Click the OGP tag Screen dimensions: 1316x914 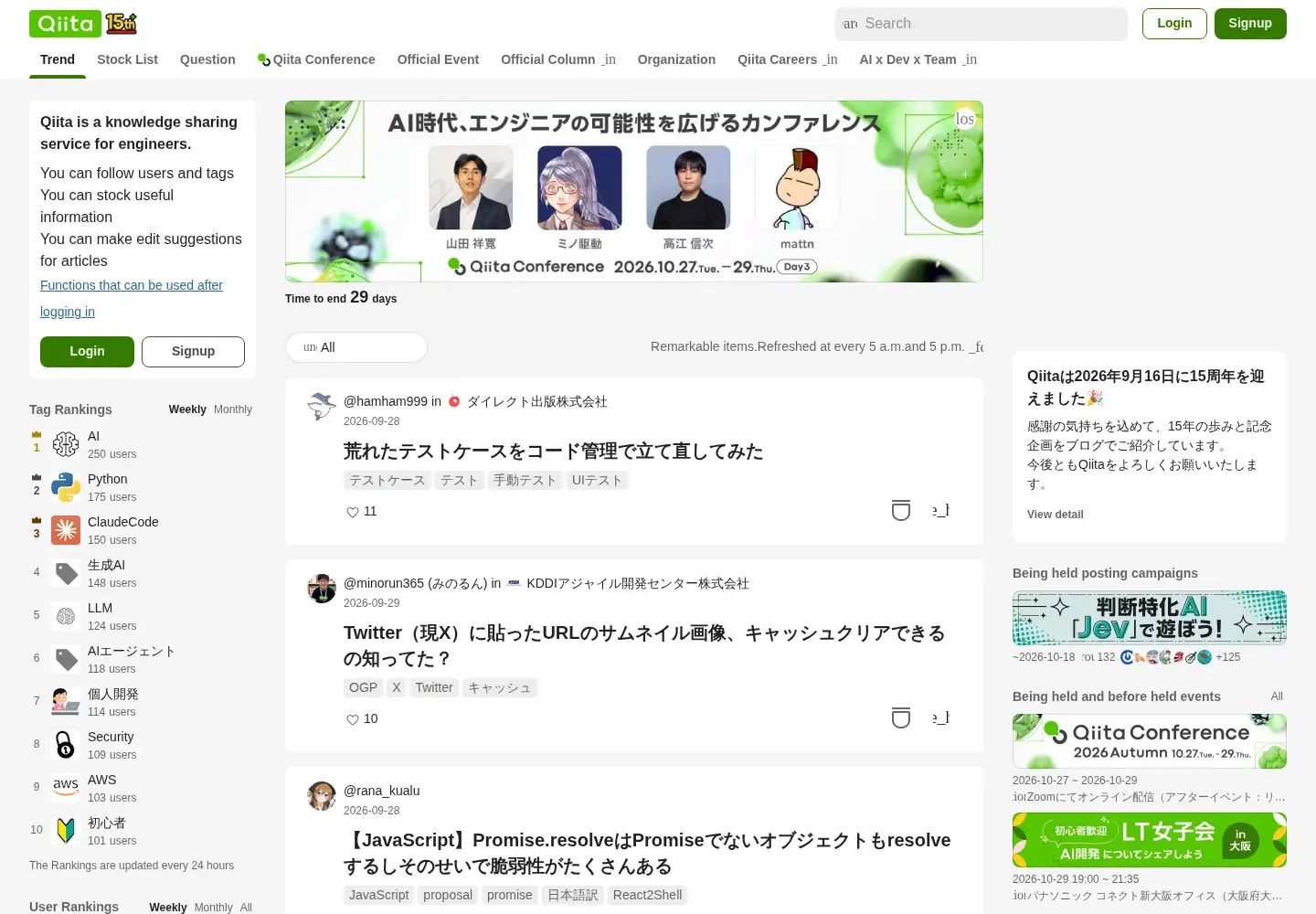pyautogui.click(x=363, y=688)
